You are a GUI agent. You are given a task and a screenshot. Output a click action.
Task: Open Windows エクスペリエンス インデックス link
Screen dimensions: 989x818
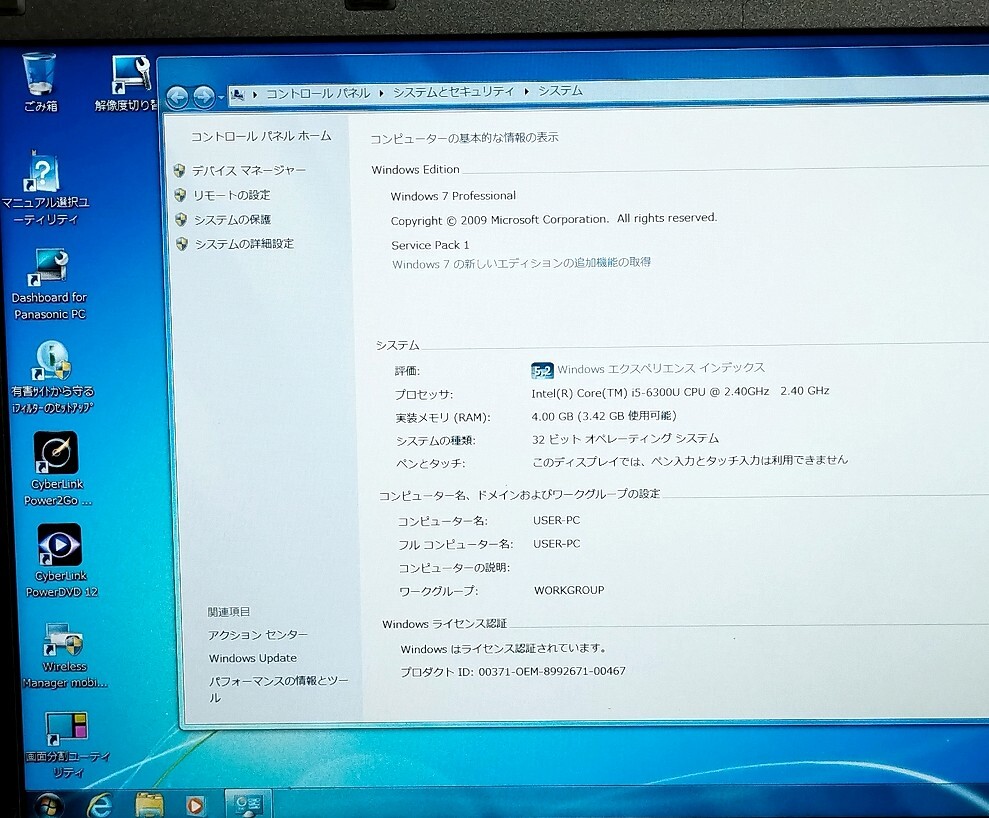coord(661,368)
